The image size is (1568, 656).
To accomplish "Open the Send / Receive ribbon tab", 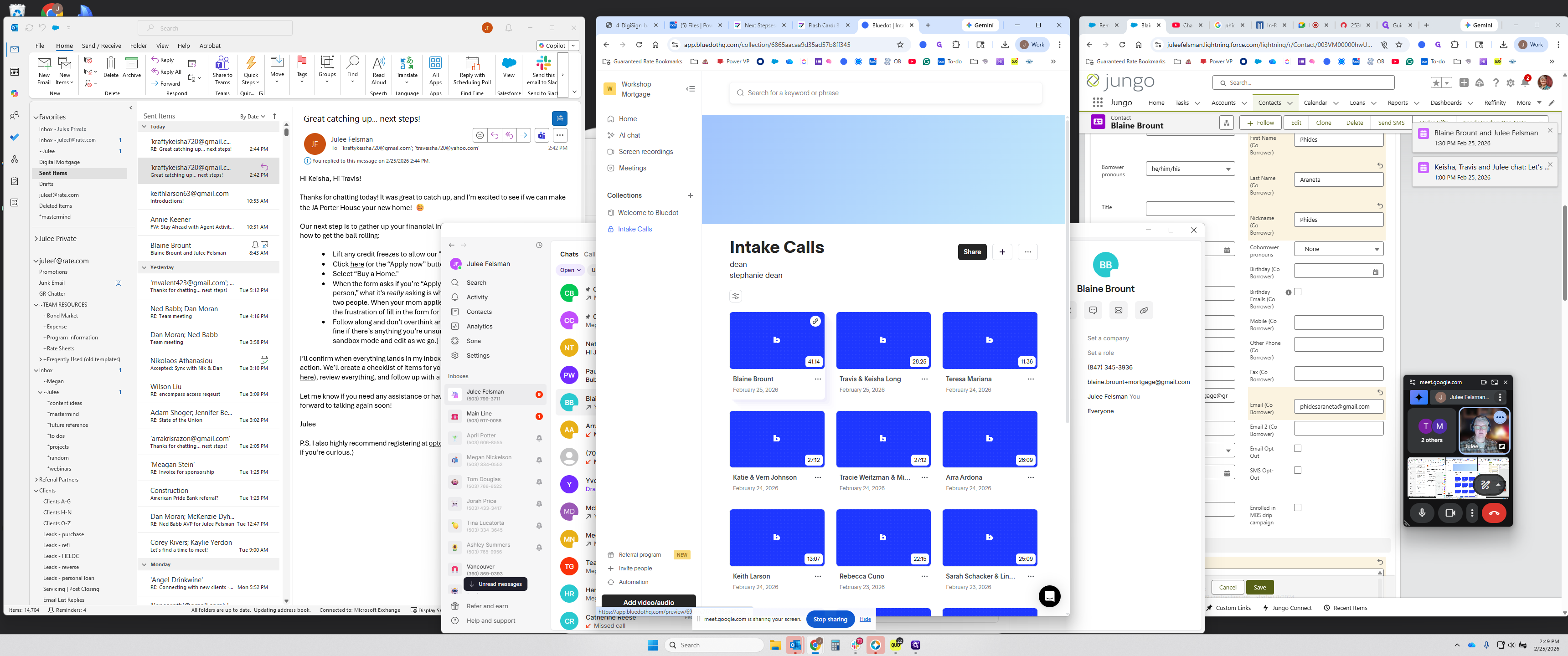I will tap(101, 46).
